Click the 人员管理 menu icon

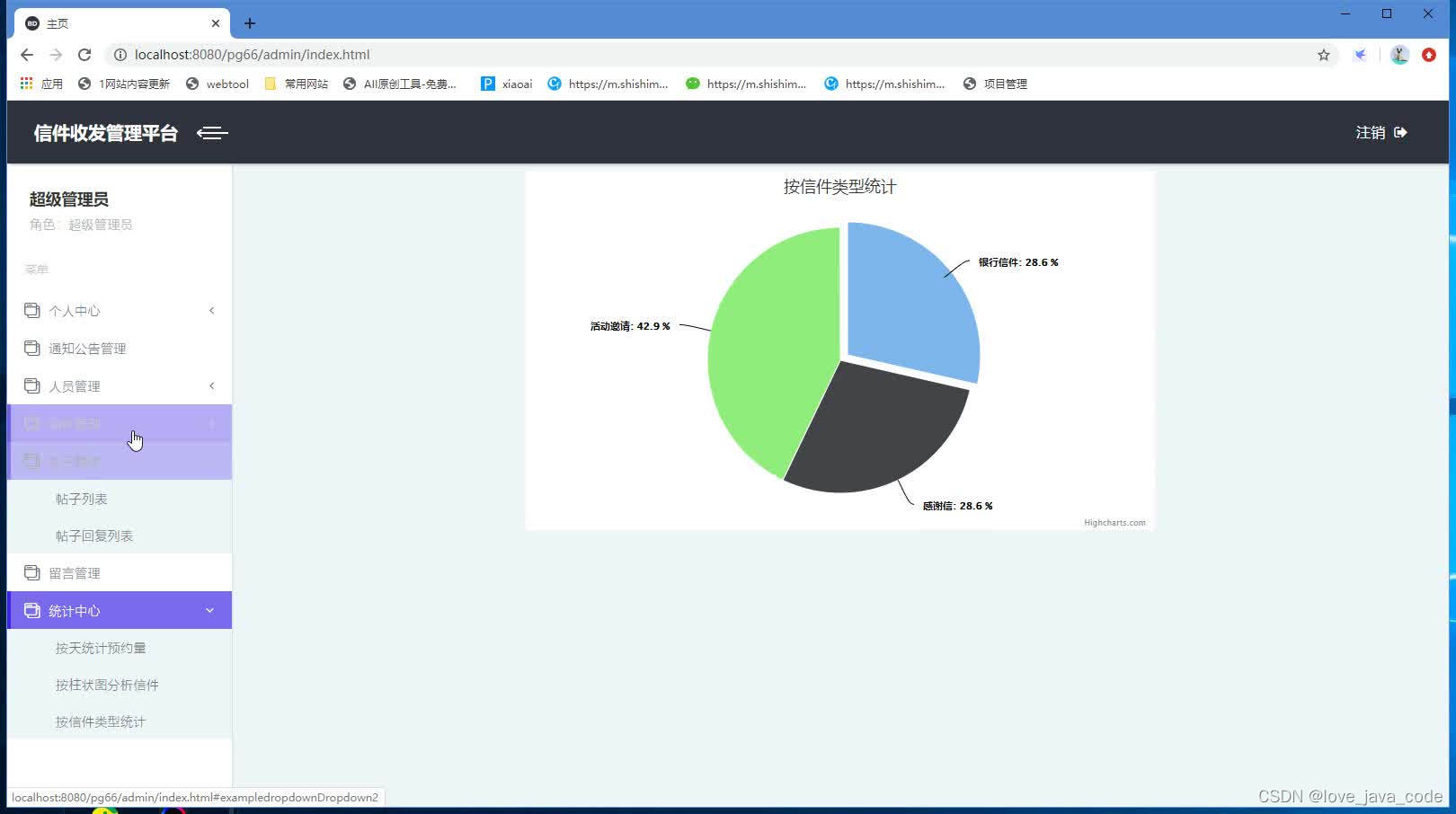click(x=31, y=385)
